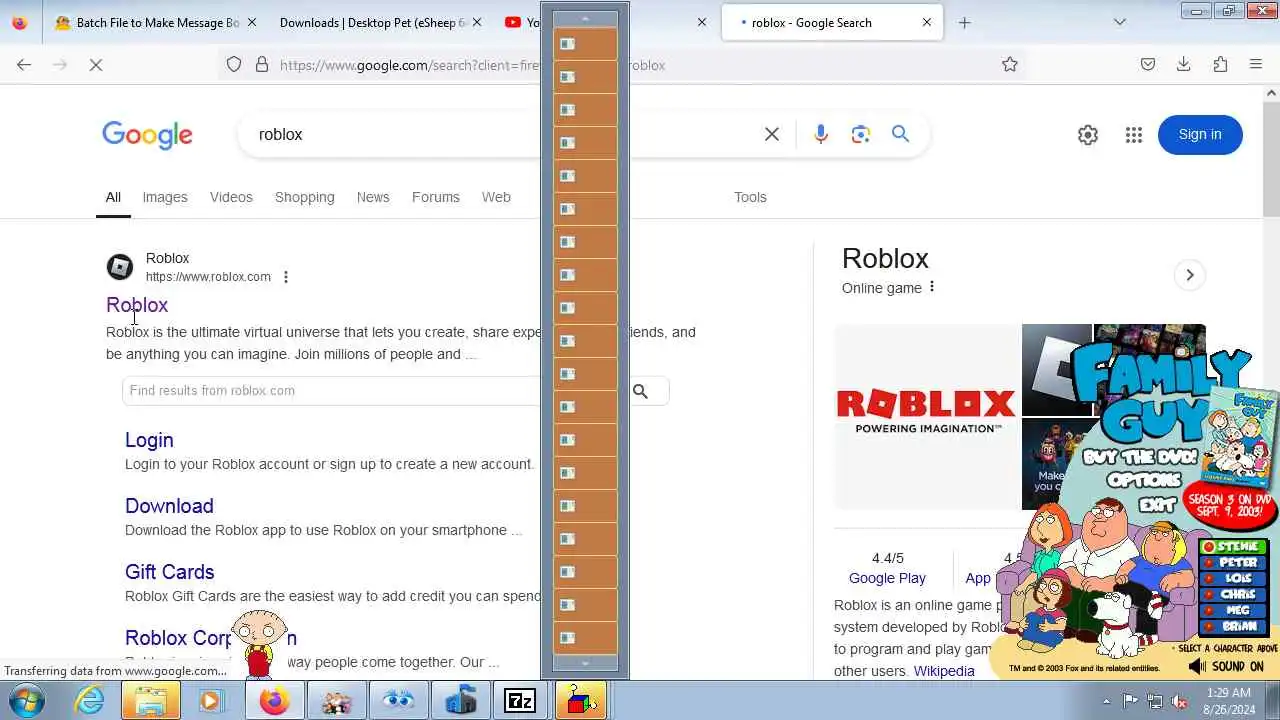Open the News search tab

click(x=373, y=197)
